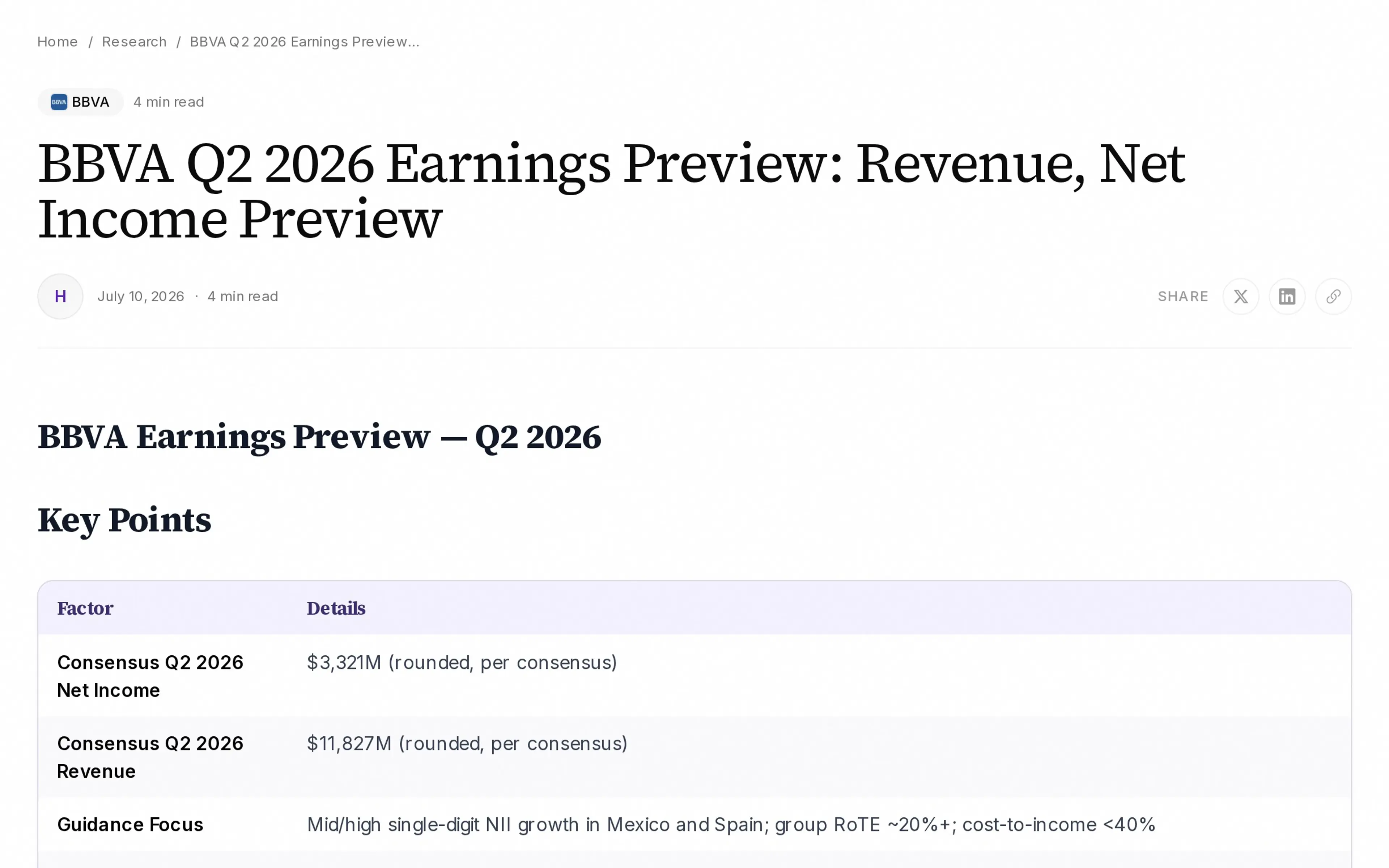The width and height of the screenshot is (1389, 868).
Task: Click the Details column header
Action: (x=336, y=608)
